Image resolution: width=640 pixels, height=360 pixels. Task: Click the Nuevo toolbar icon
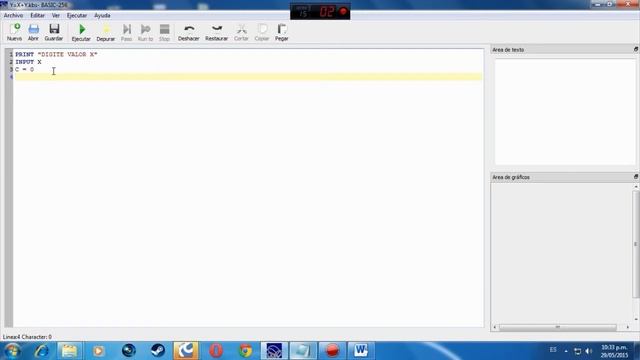14,32
